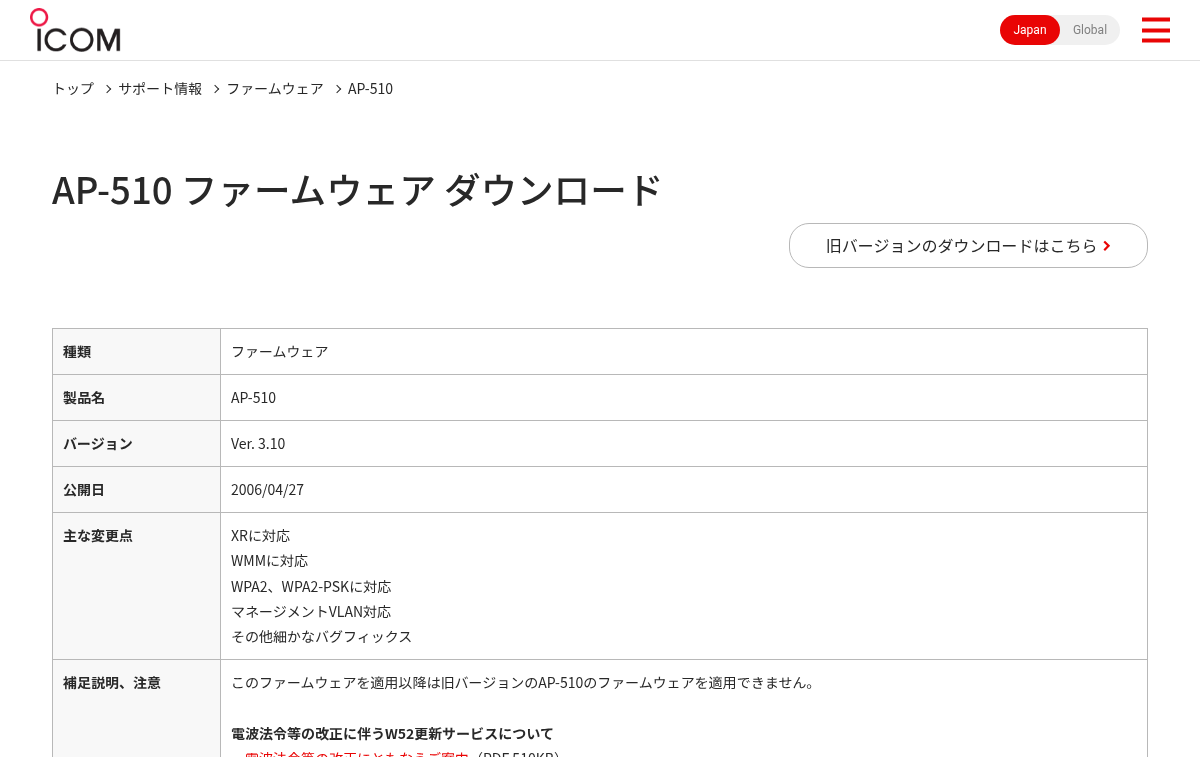
Task: Select the その他細かなバグフィックス line
Action: pos(321,636)
